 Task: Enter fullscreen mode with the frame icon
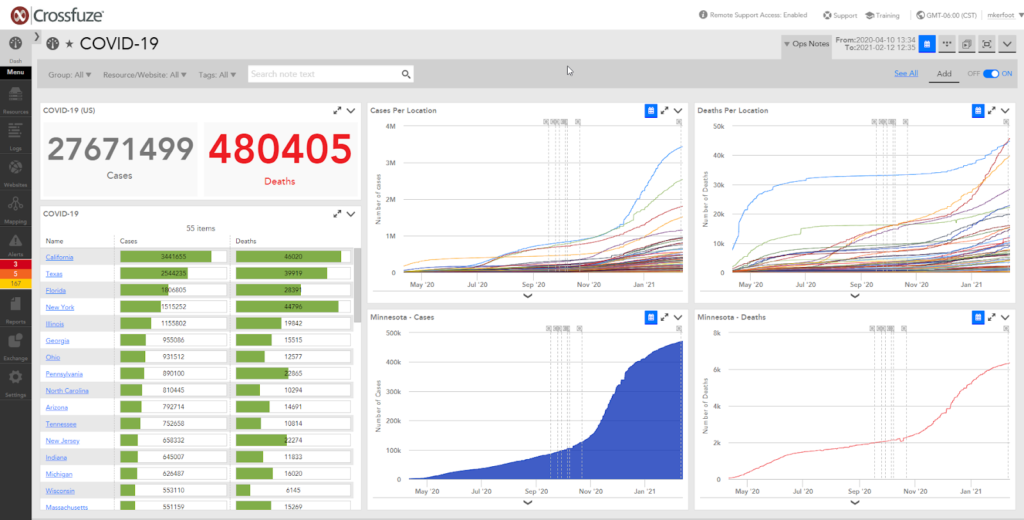[987, 44]
